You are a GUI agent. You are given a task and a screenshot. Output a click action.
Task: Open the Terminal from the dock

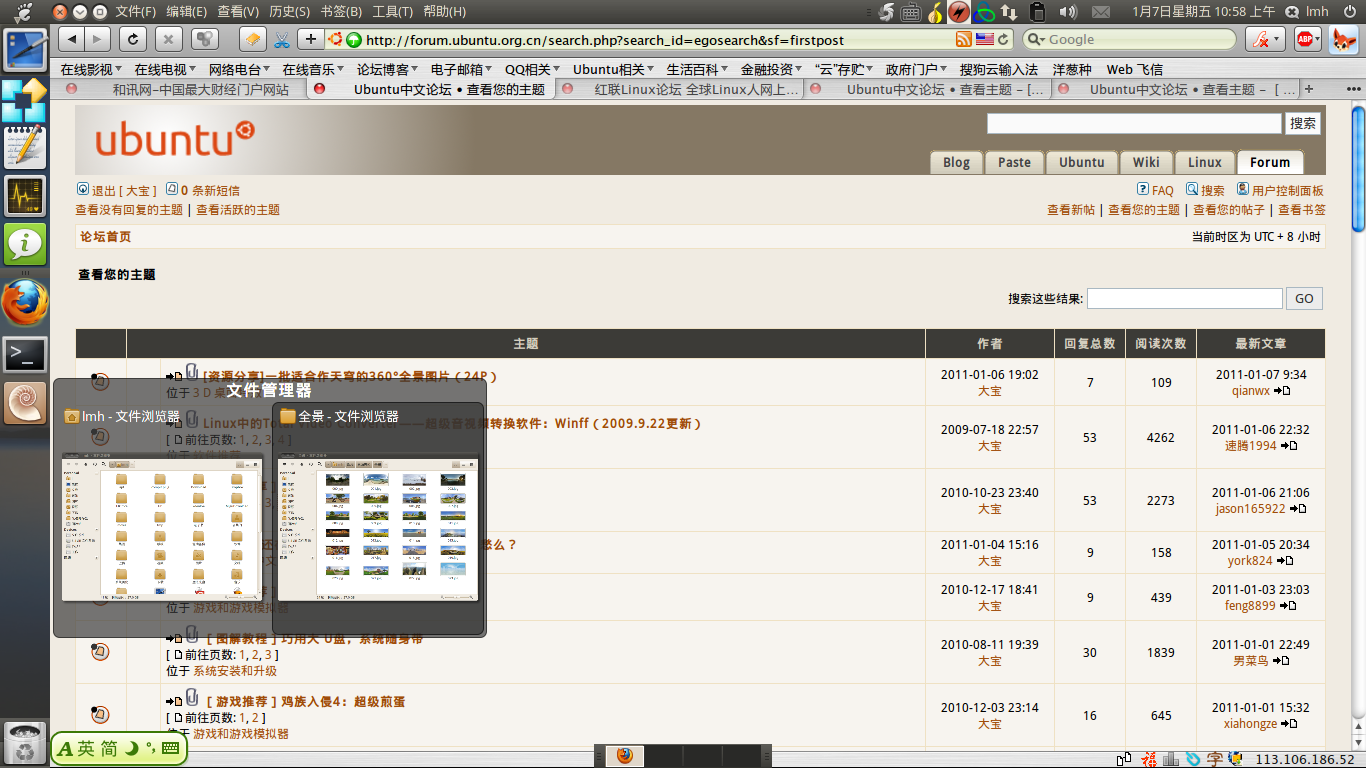coord(25,354)
